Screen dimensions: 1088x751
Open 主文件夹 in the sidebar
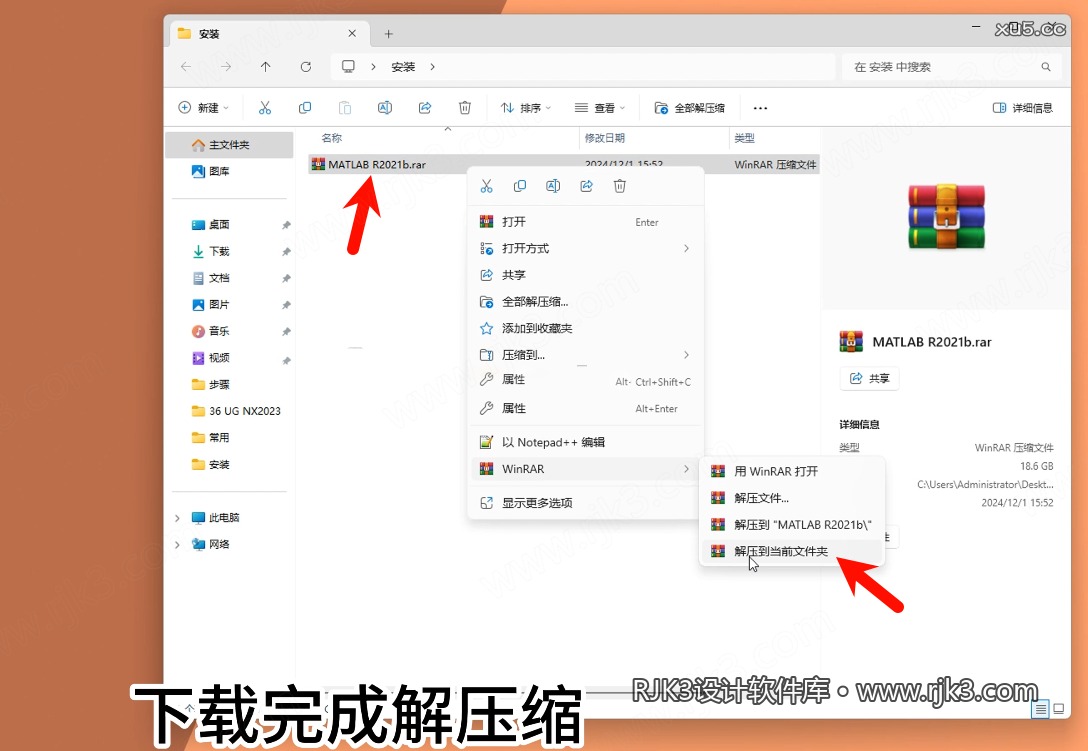(x=230, y=144)
